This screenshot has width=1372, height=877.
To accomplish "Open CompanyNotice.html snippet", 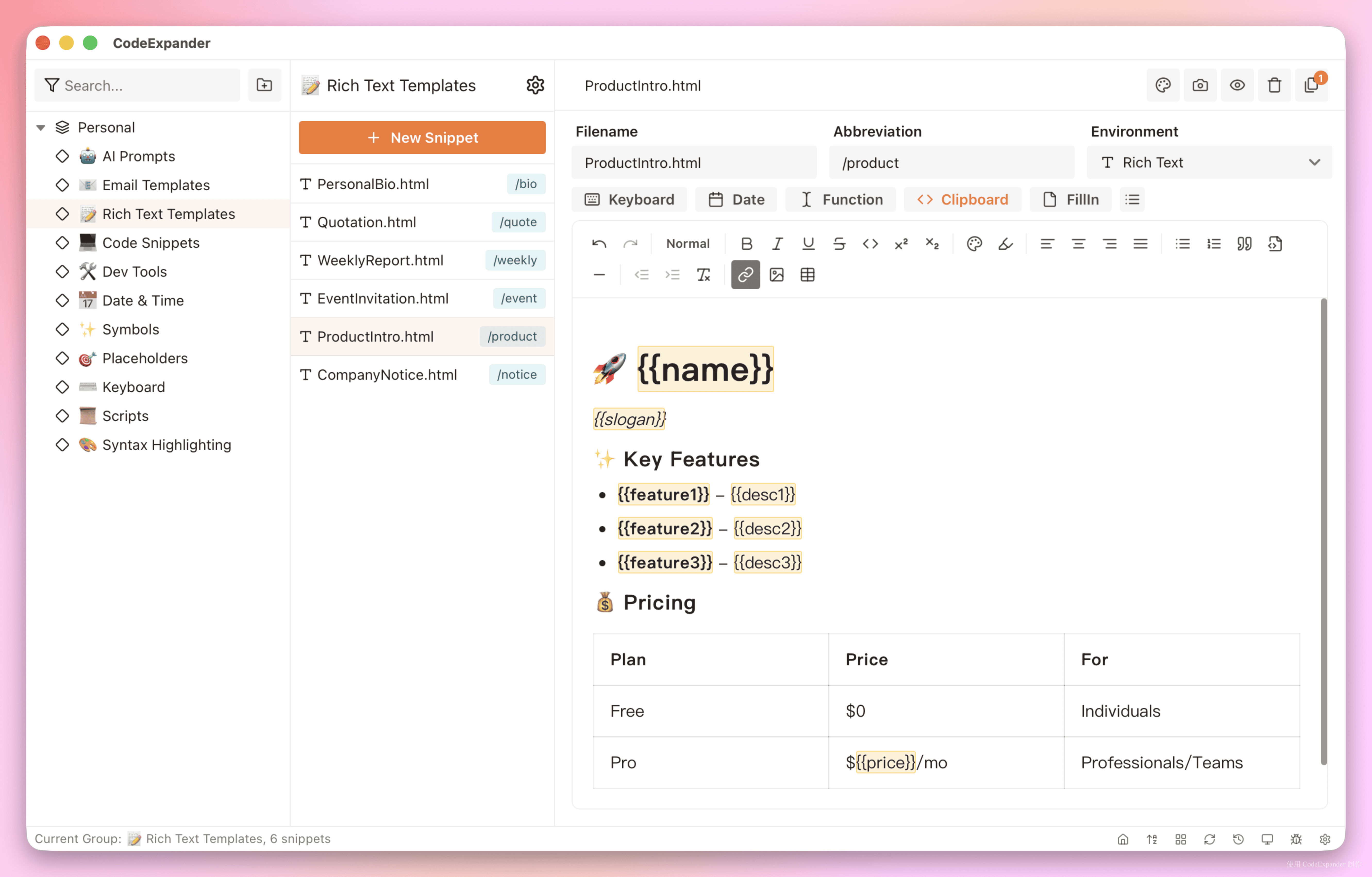I will pos(422,375).
